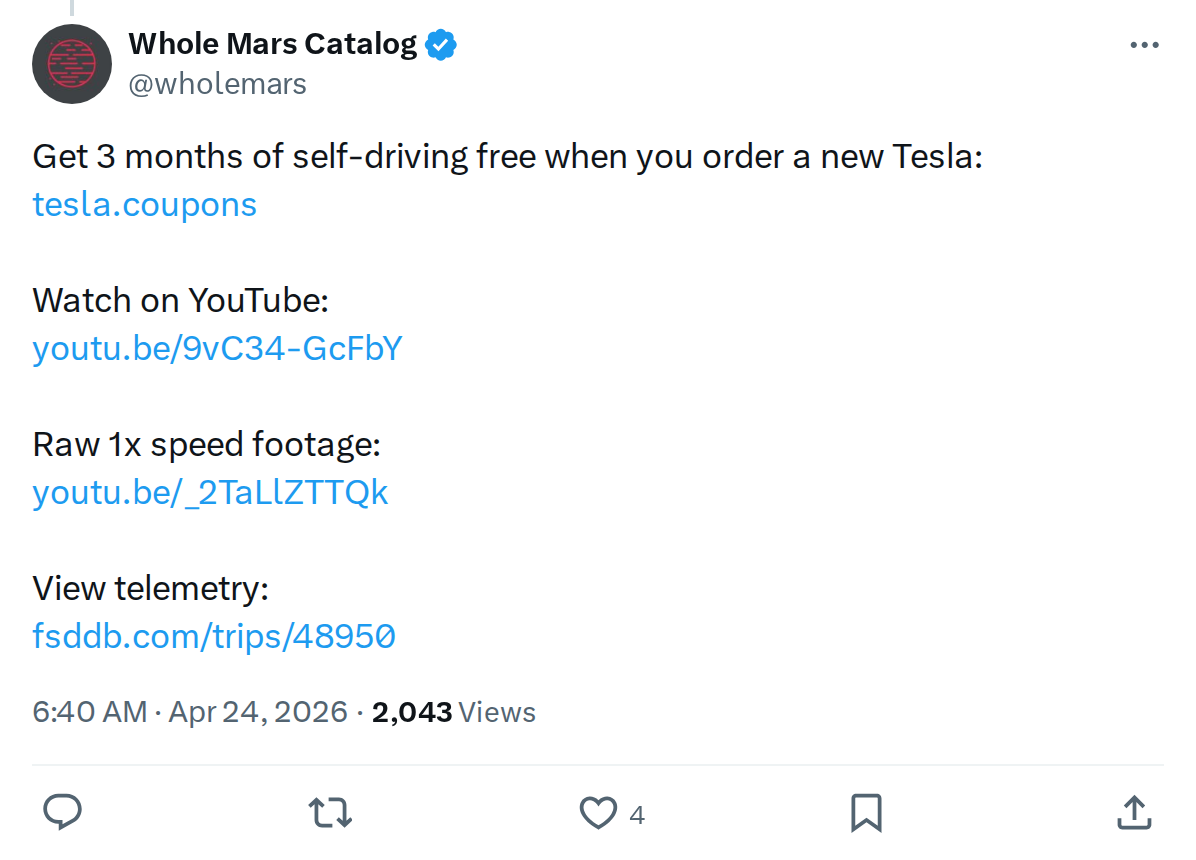Click the like count number 4

click(636, 815)
